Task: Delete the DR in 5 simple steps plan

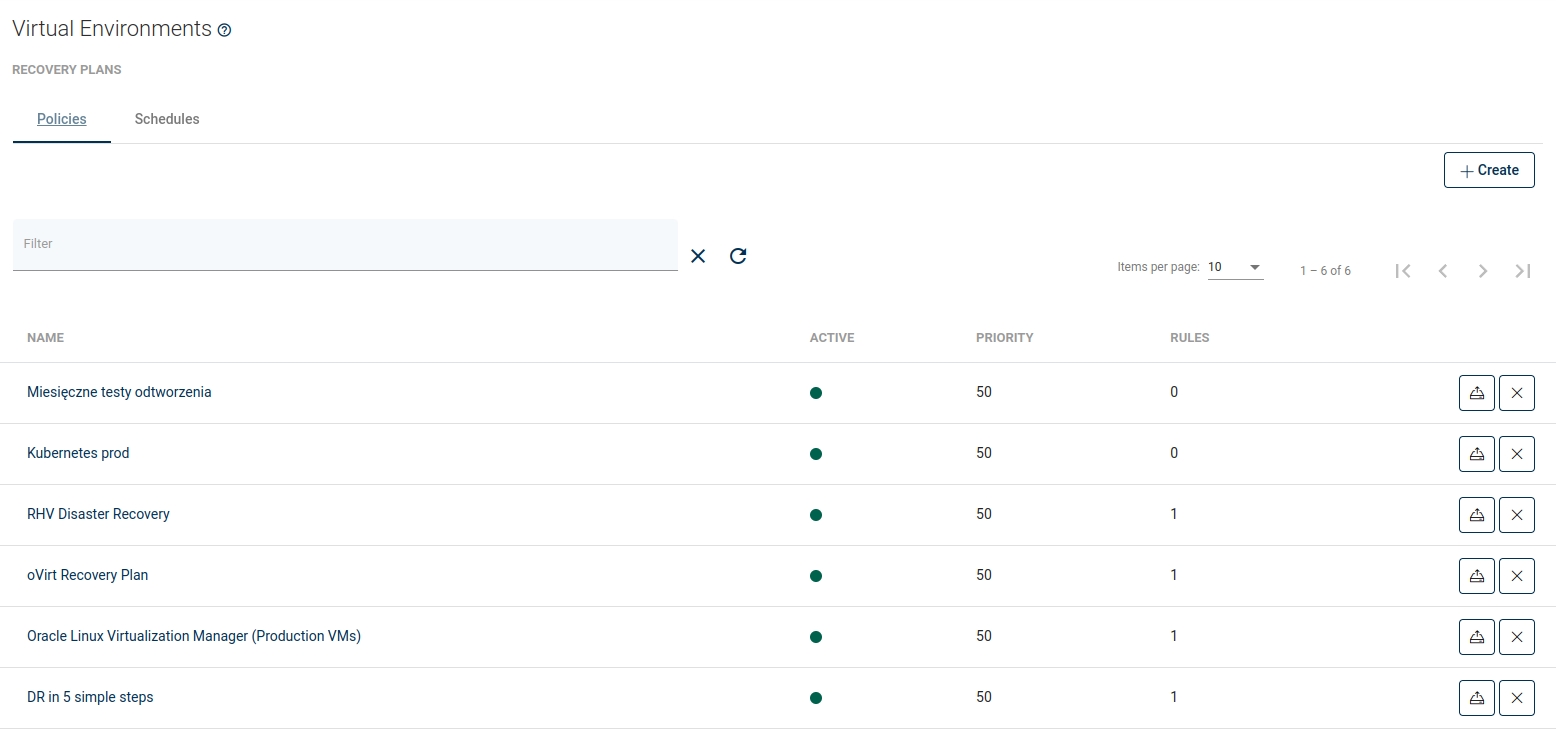Action: click(x=1516, y=698)
